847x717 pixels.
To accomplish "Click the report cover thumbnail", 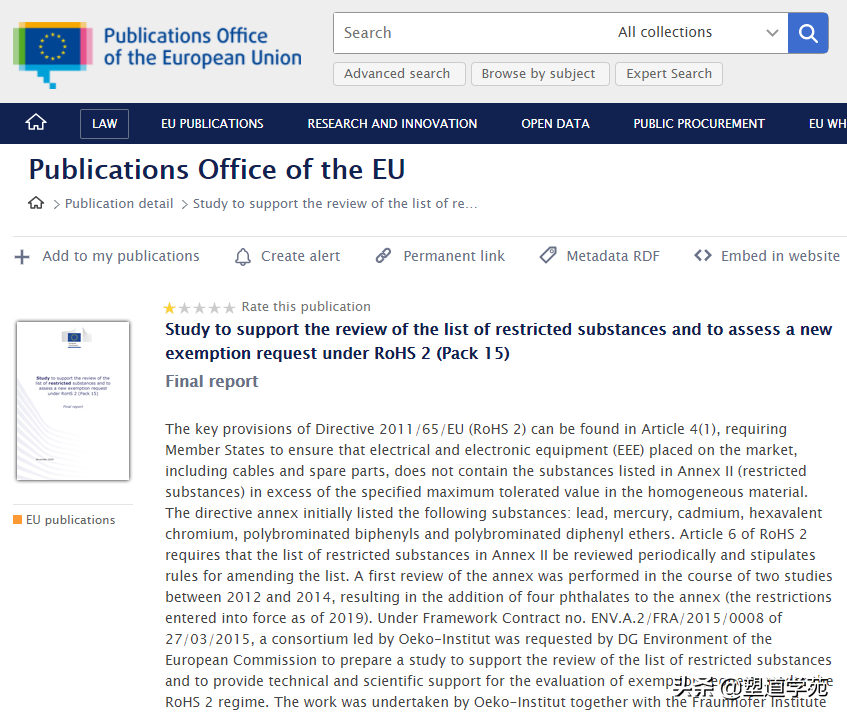I will (73, 400).
